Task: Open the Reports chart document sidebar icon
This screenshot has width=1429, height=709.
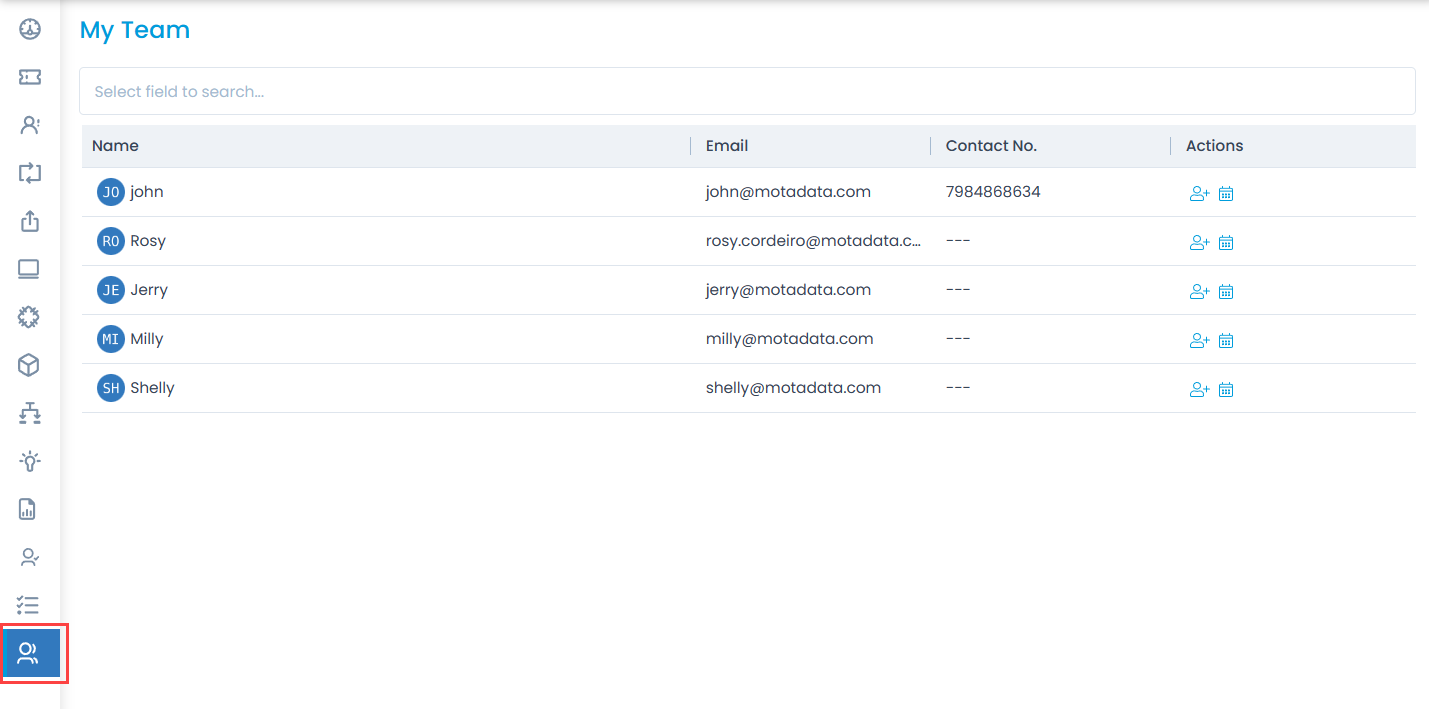Action: tap(28, 509)
